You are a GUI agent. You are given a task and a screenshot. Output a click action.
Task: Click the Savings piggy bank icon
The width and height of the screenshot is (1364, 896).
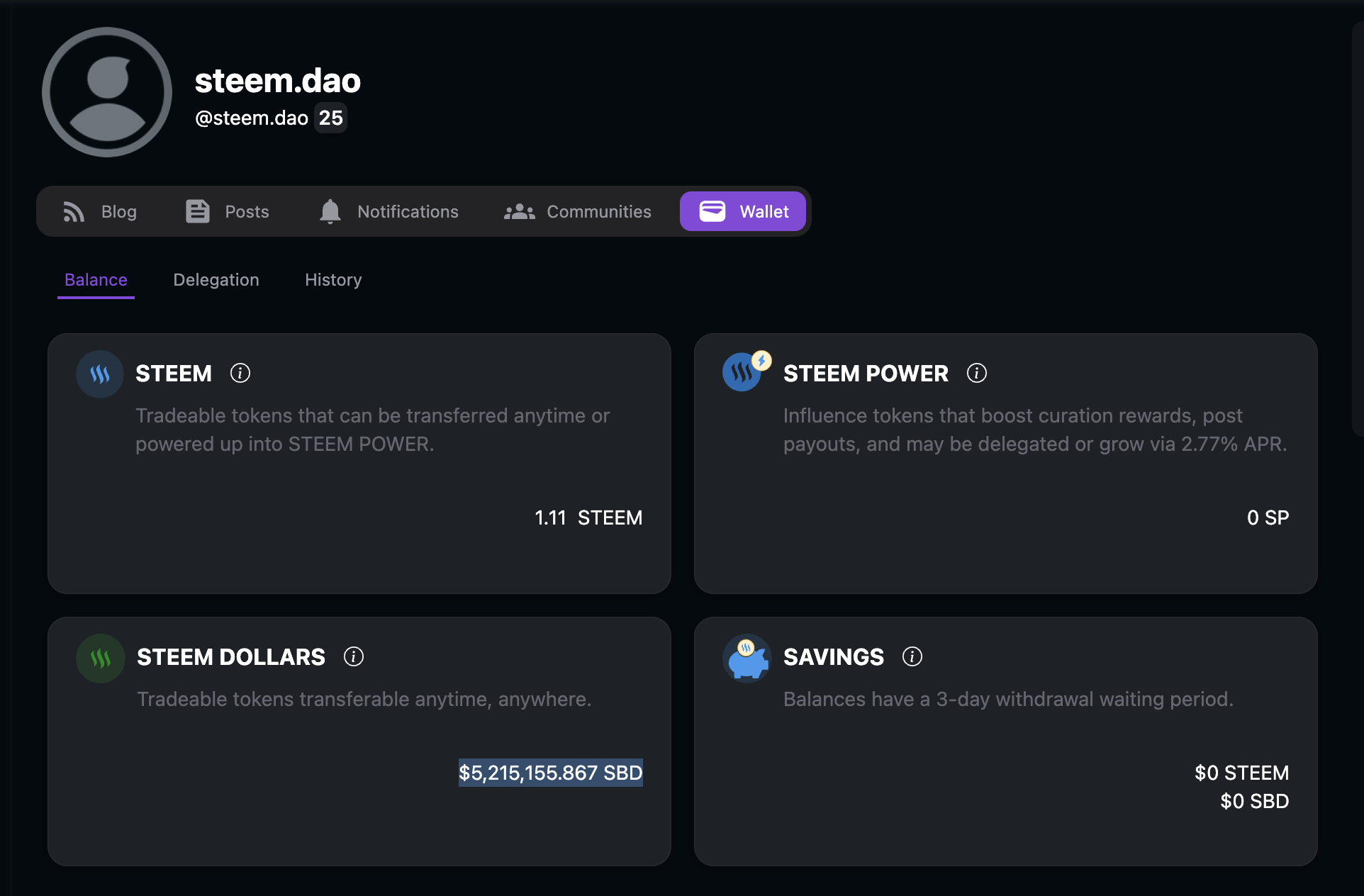coord(747,658)
